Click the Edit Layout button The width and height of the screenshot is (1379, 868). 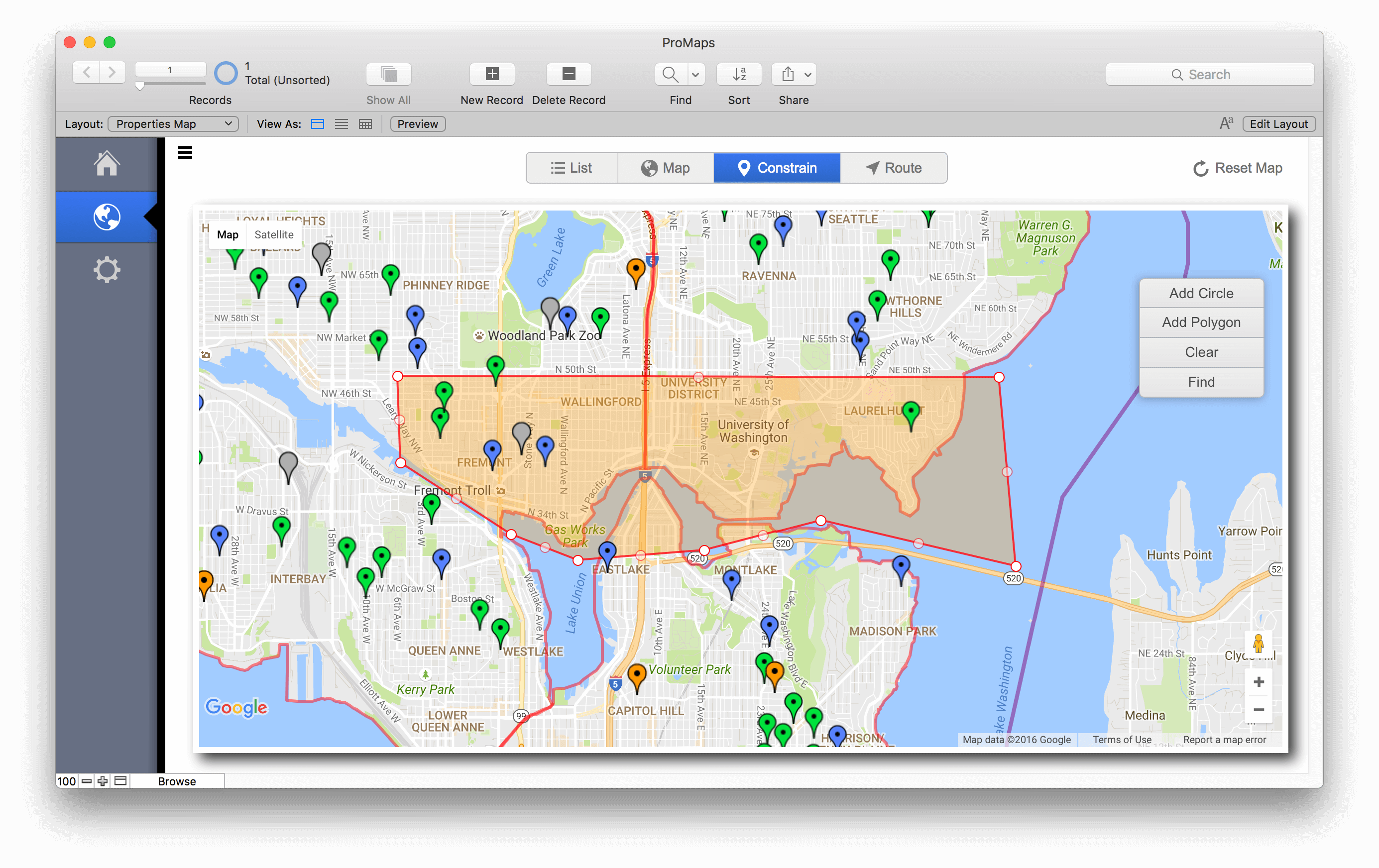pyautogui.click(x=1278, y=124)
